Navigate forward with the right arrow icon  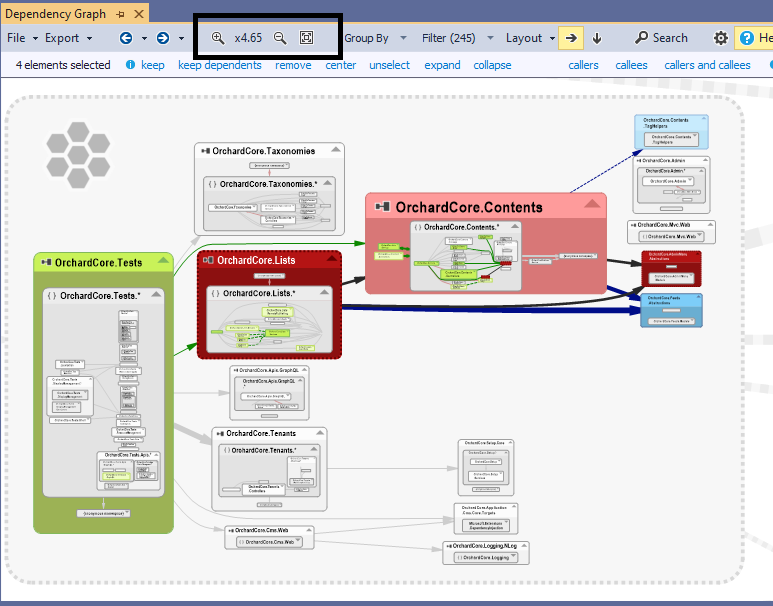163,38
